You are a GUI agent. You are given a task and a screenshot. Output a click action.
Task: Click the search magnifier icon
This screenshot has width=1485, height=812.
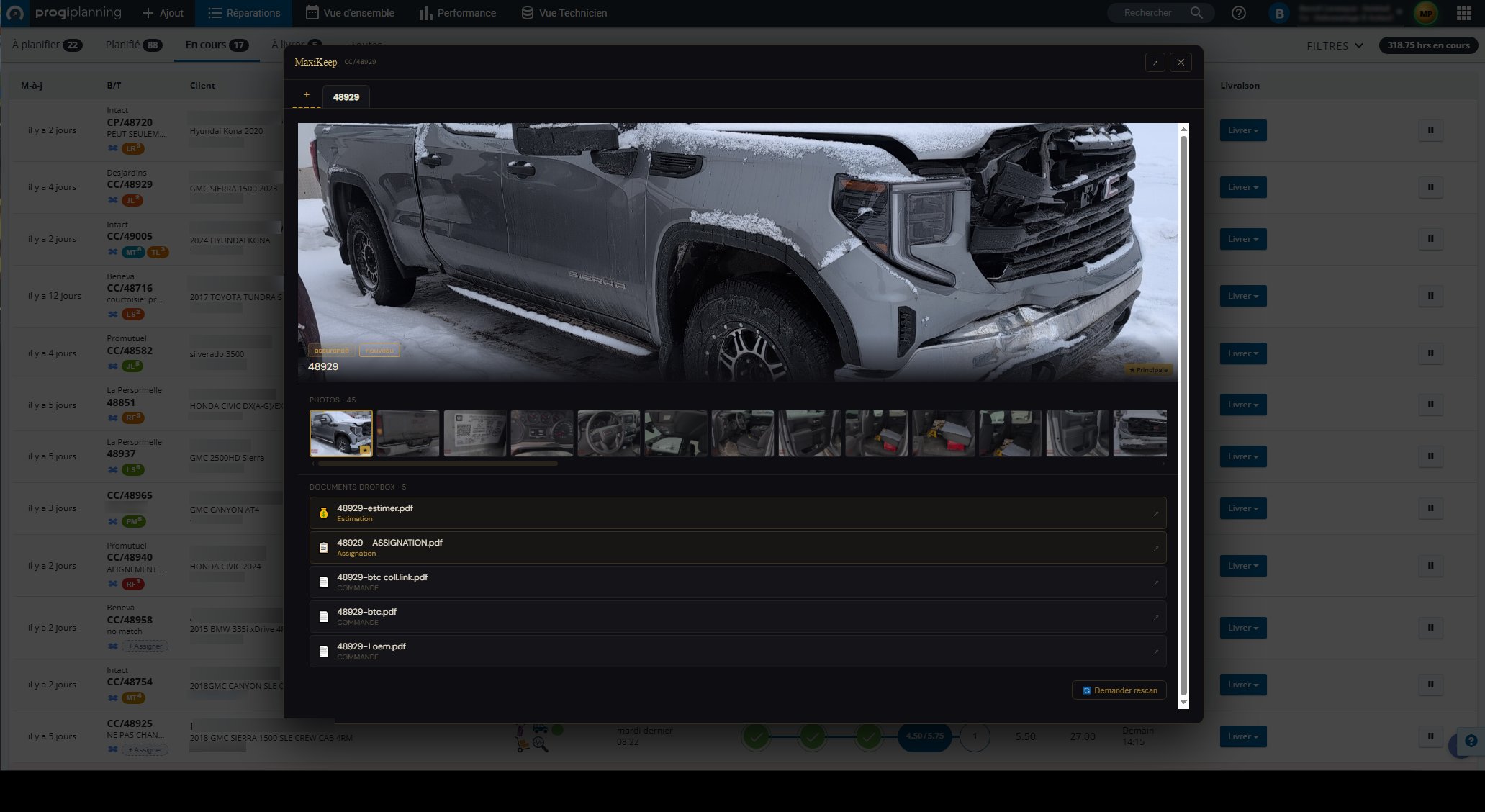click(x=1196, y=13)
